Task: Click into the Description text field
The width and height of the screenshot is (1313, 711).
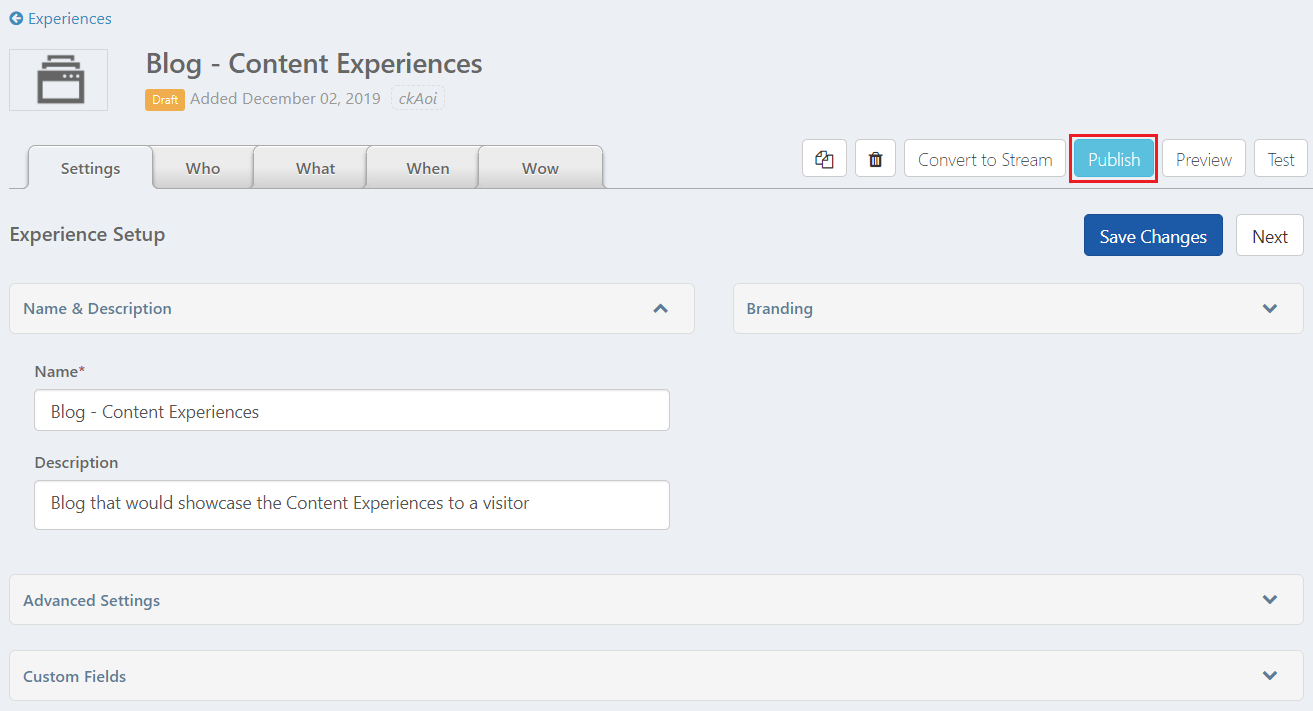Action: pos(352,504)
